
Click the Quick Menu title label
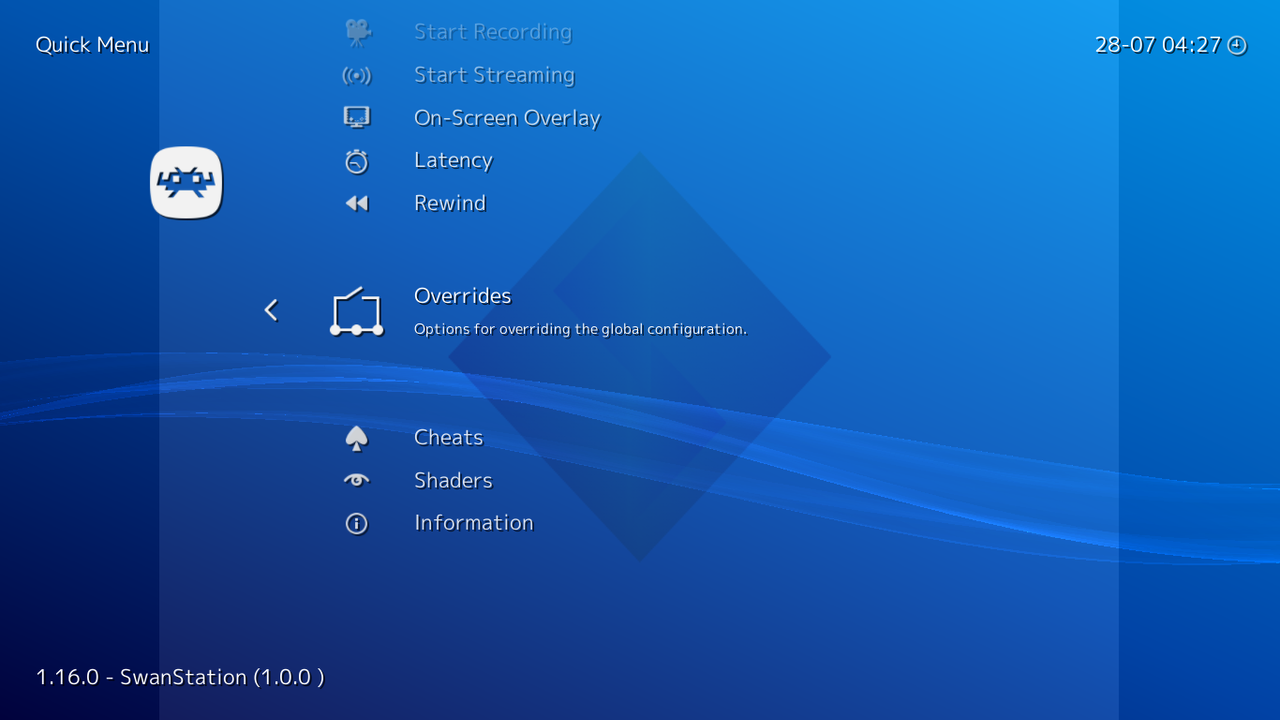[x=92, y=44]
